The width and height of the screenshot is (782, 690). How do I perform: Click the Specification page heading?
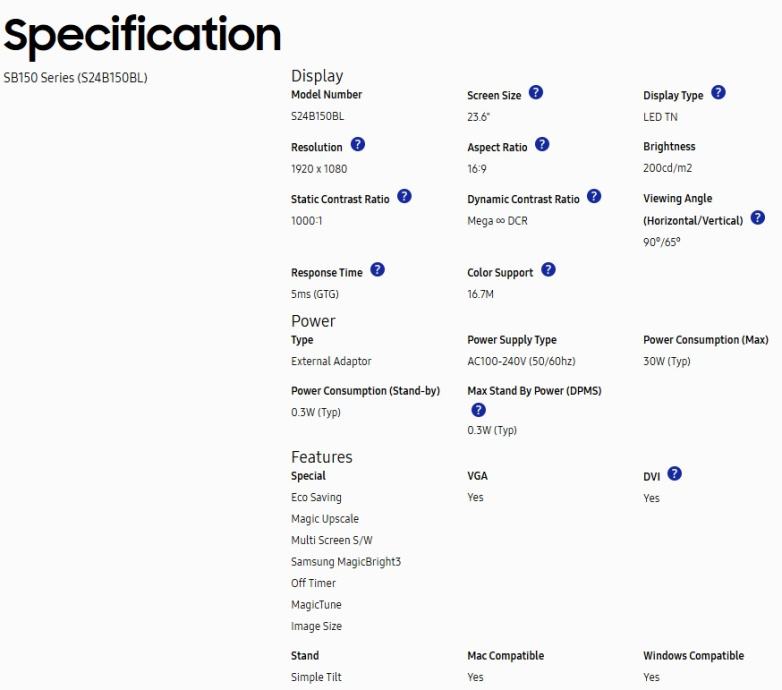tap(142, 35)
